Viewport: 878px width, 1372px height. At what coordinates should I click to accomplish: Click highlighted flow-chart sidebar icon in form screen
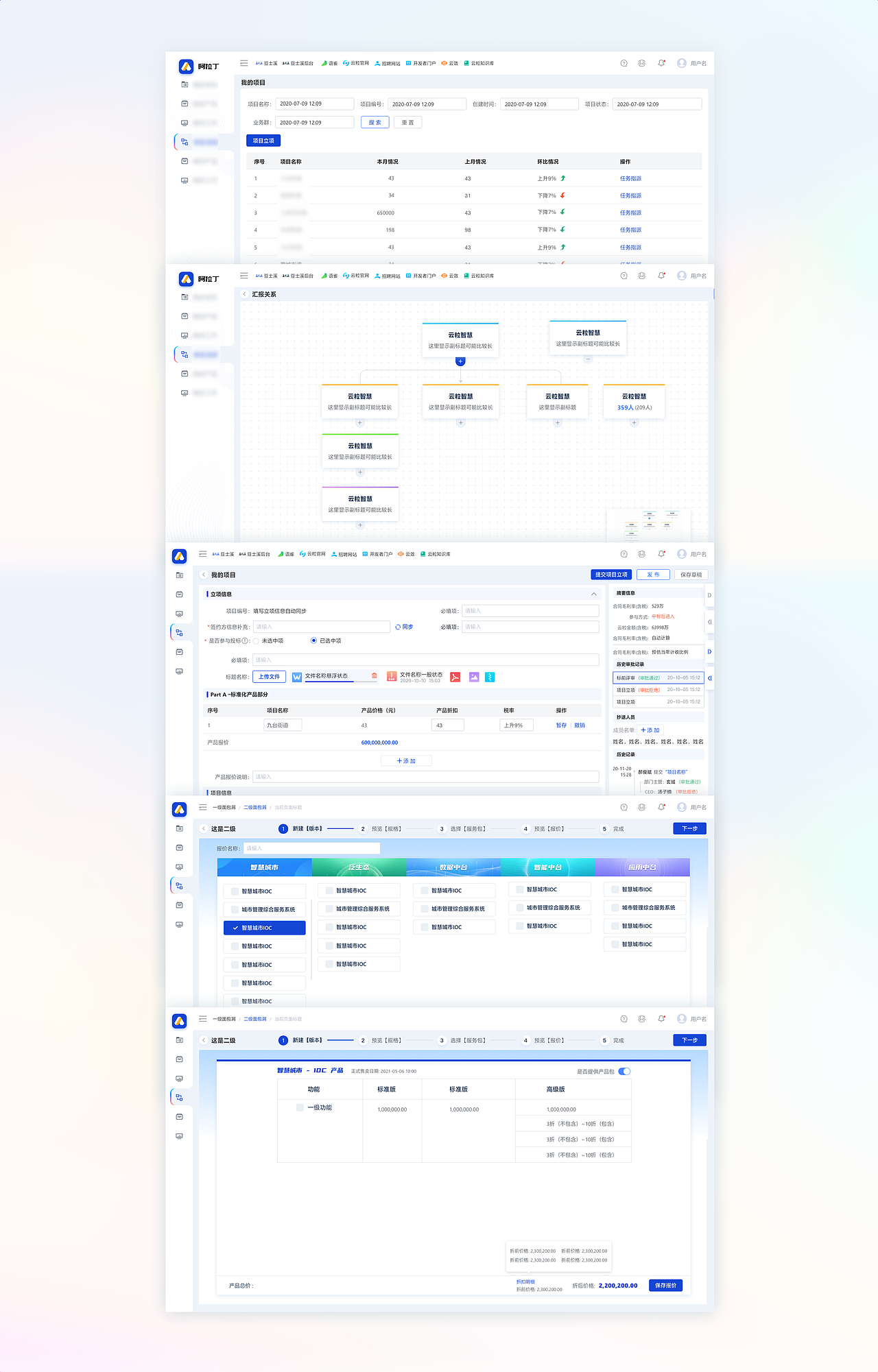click(179, 633)
